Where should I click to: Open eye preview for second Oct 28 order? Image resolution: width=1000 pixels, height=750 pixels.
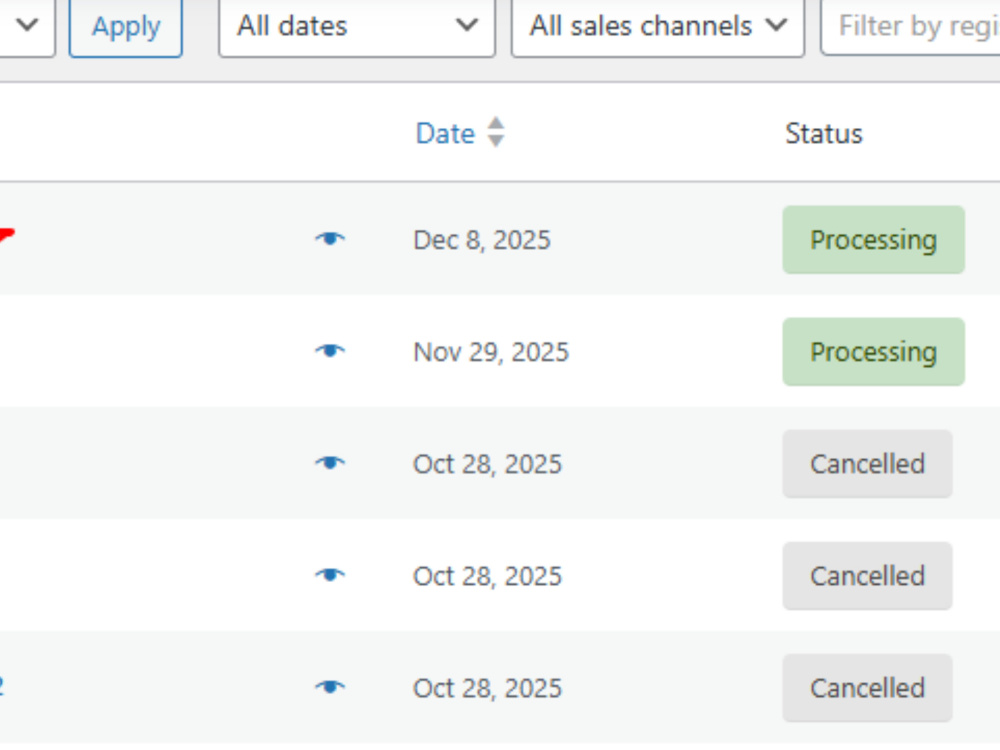[x=330, y=575]
